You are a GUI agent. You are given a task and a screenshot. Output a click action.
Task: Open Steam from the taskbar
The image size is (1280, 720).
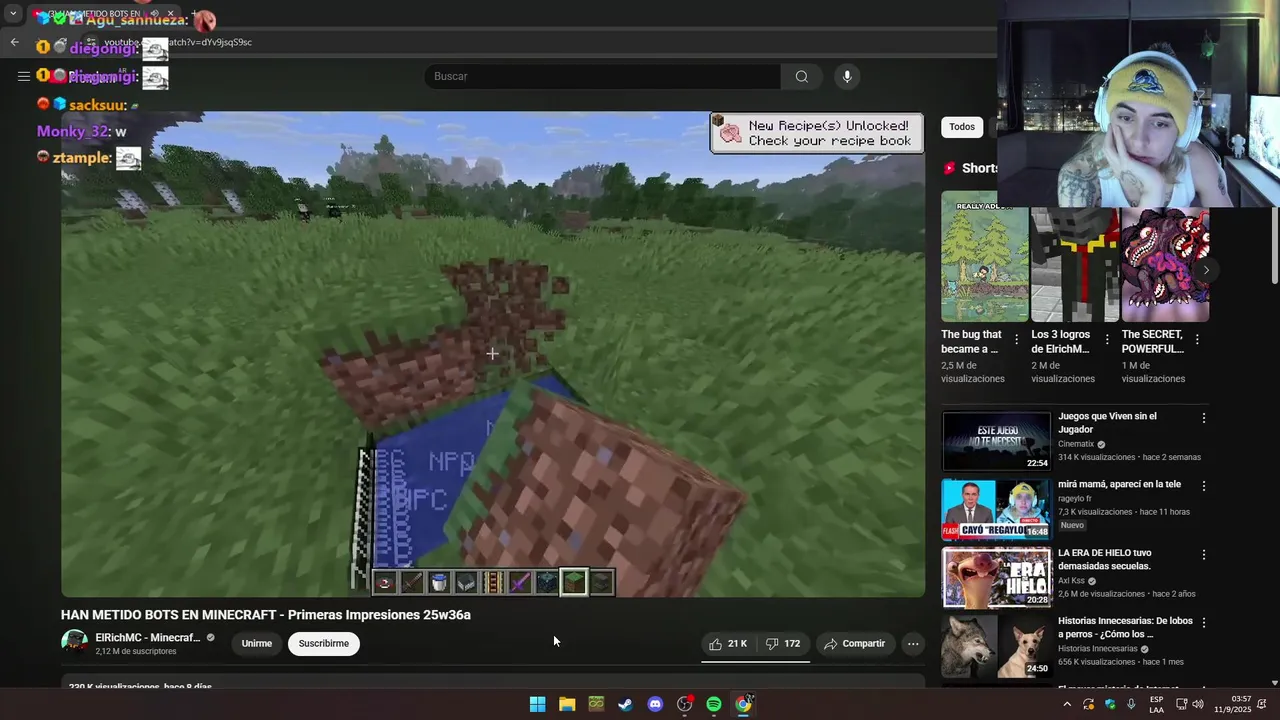click(x=625, y=704)
